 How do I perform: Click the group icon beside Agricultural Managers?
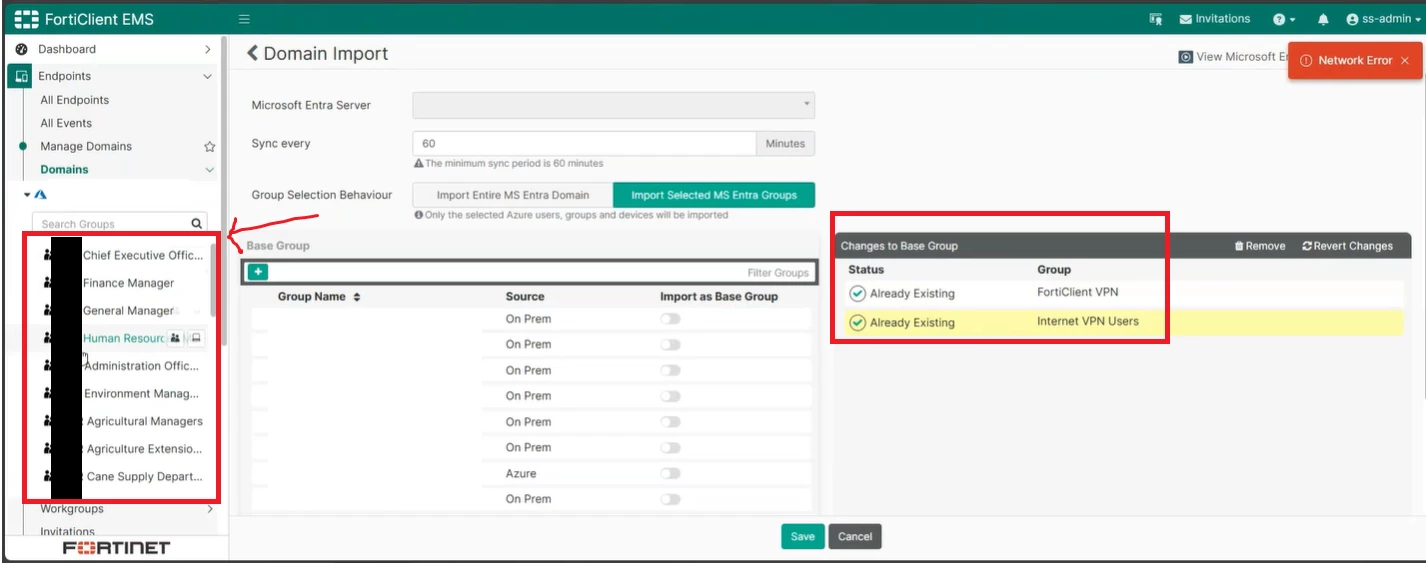48,421
